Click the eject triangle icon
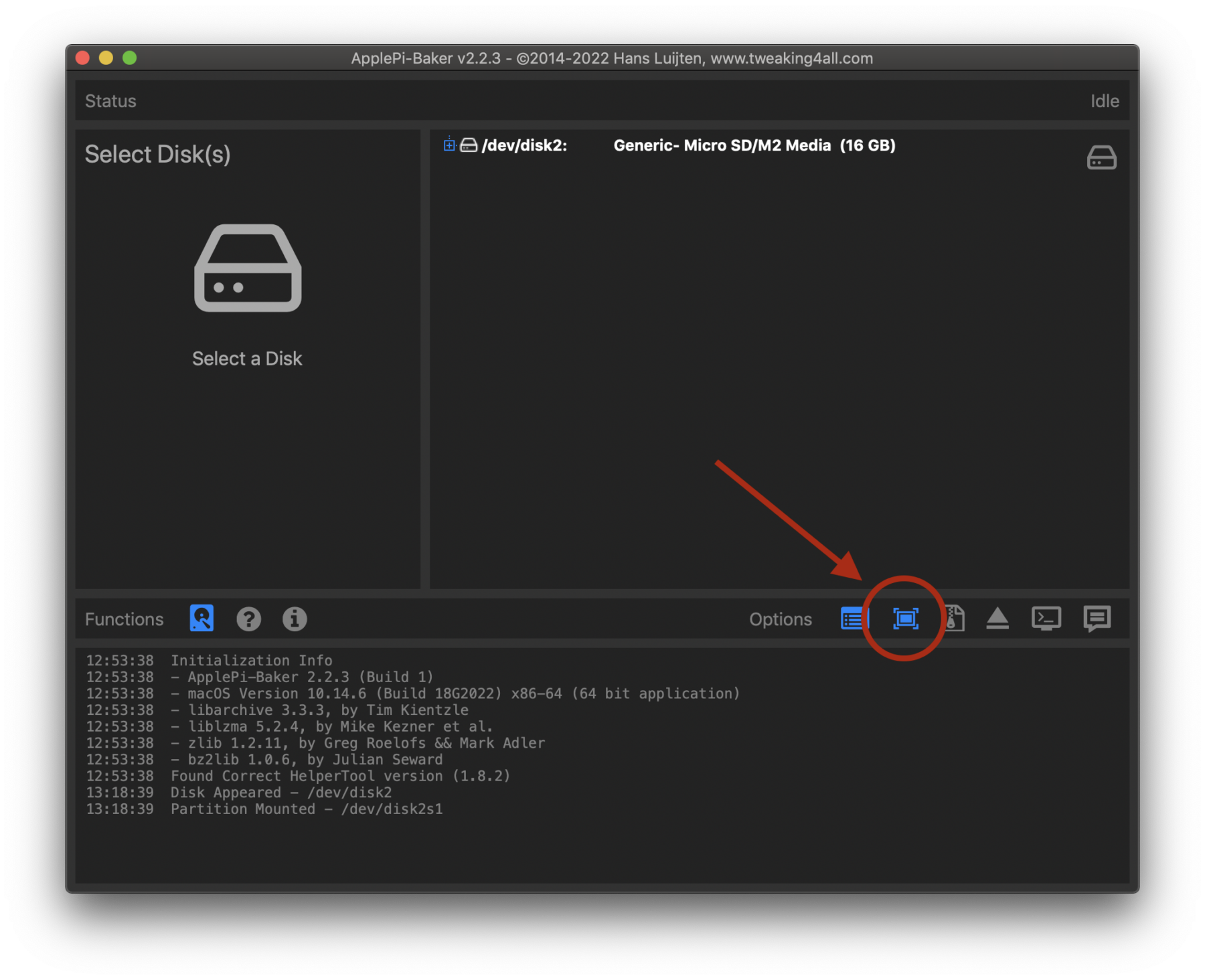 coord(997,619)
